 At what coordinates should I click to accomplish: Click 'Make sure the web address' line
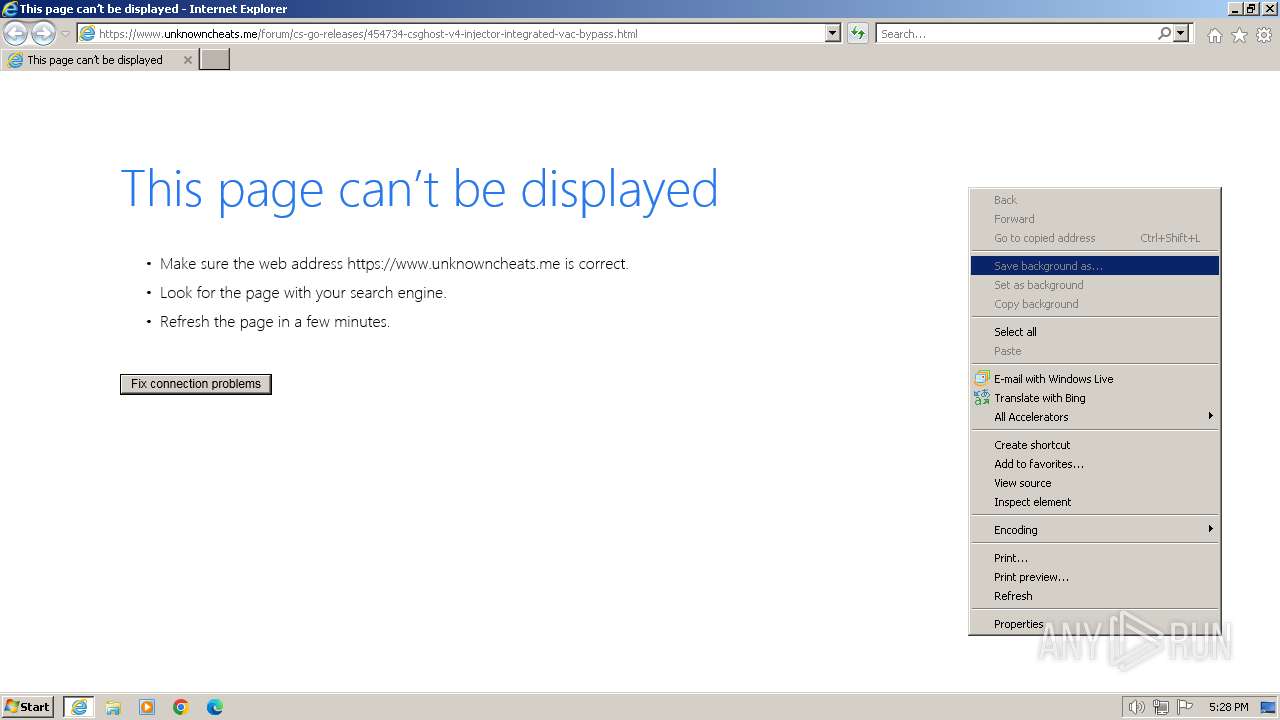[x=394, y=264]
